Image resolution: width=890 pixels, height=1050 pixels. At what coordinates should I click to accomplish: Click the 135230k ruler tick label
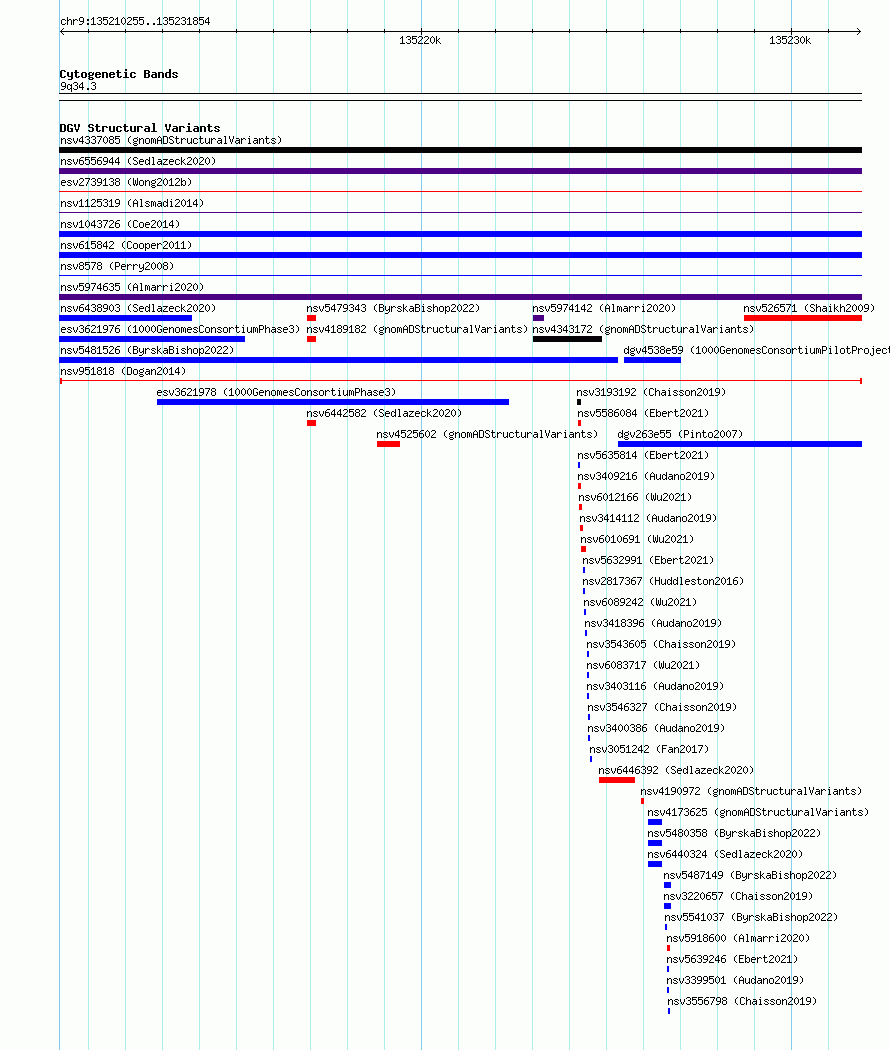tap(790, 41)
